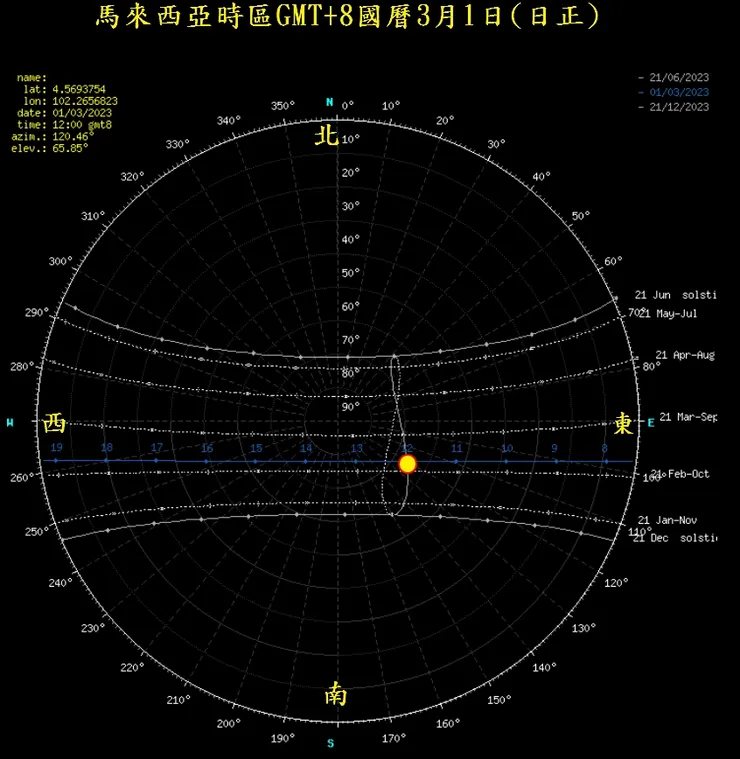Click the 350° azimuth label

[283, 106]
